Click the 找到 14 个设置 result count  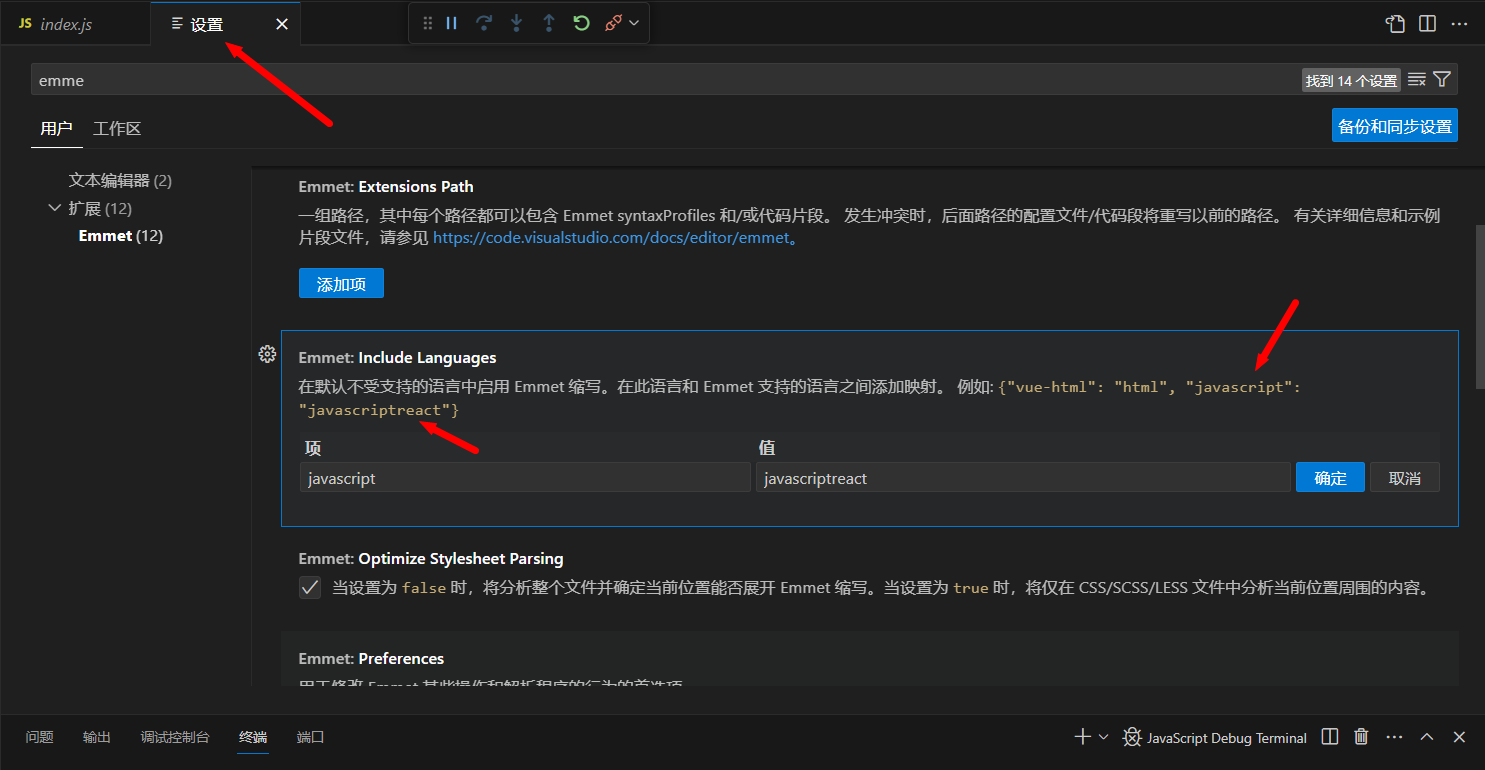(1351, 81)
